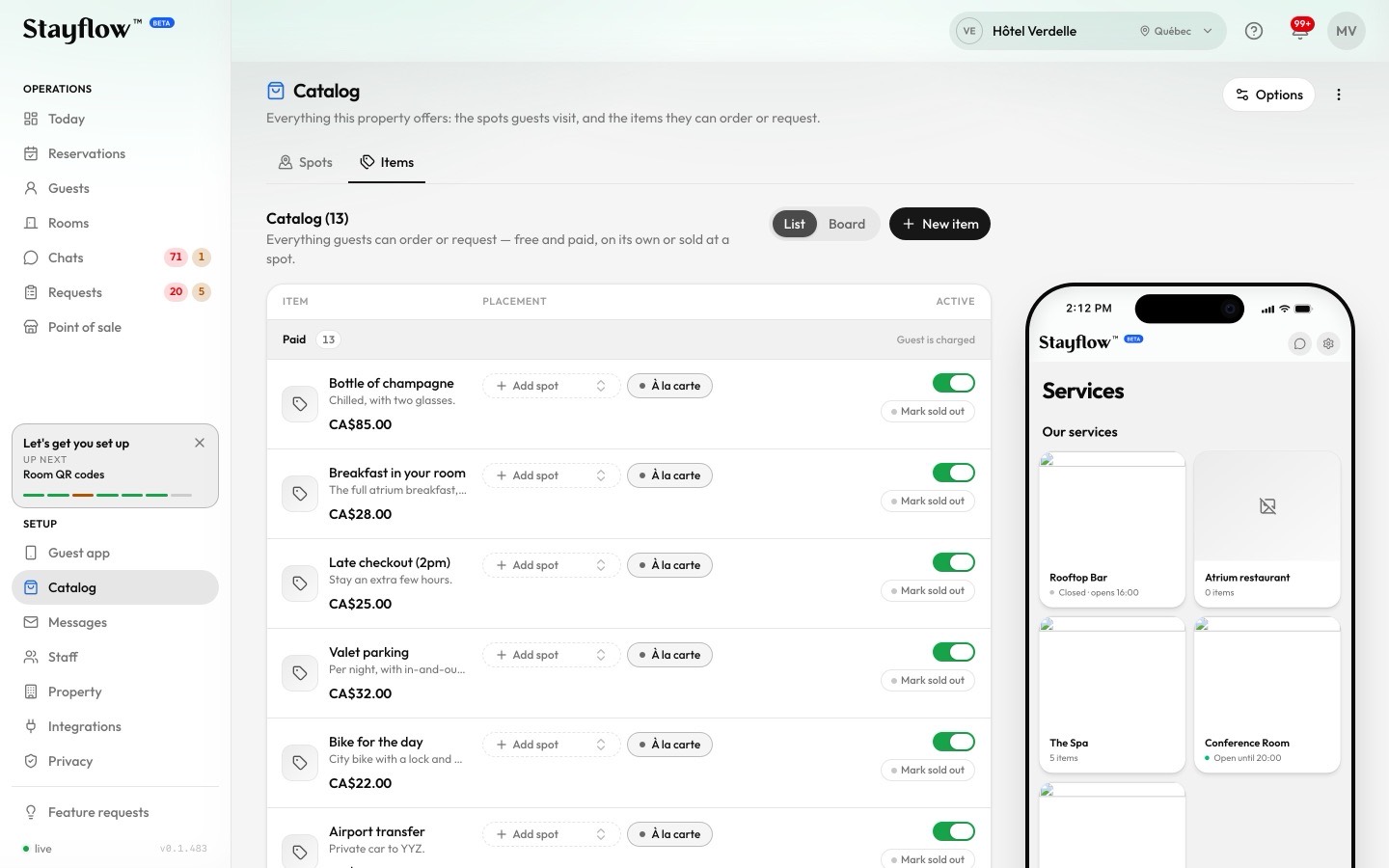
Task: Toggle Valet parking active switch
Action: point(954,652)
